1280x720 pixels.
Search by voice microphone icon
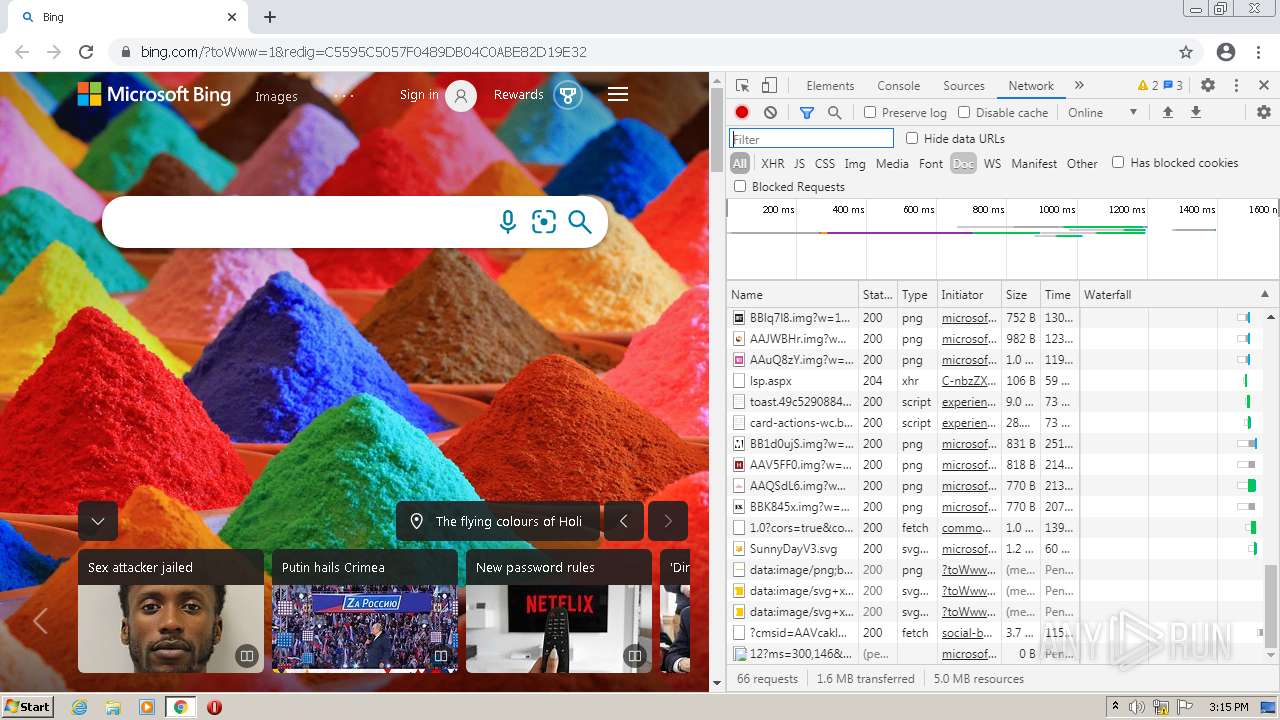tap(508, 222)
